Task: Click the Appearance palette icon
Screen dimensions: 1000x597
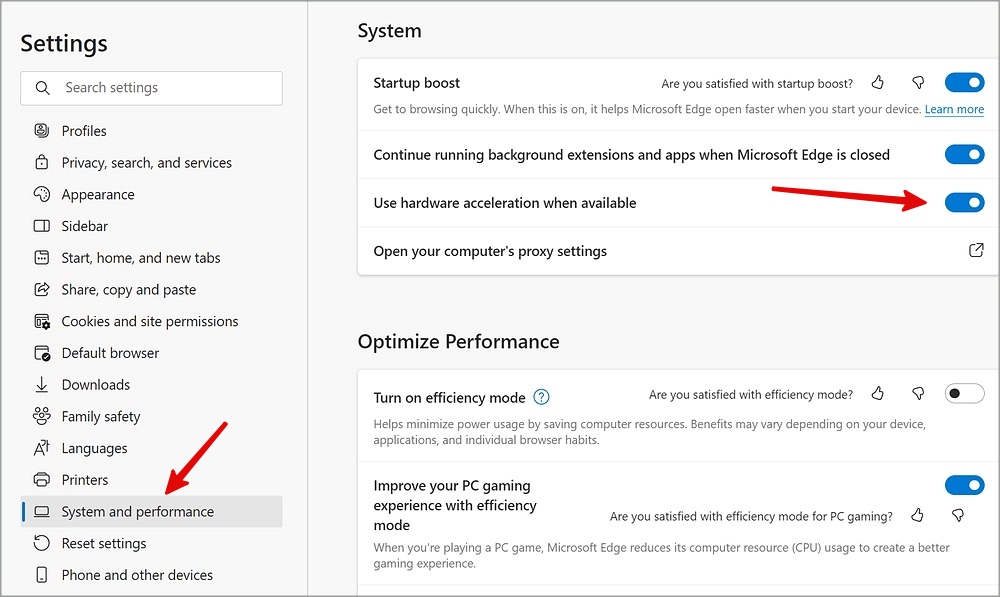Action: [41, 194]
